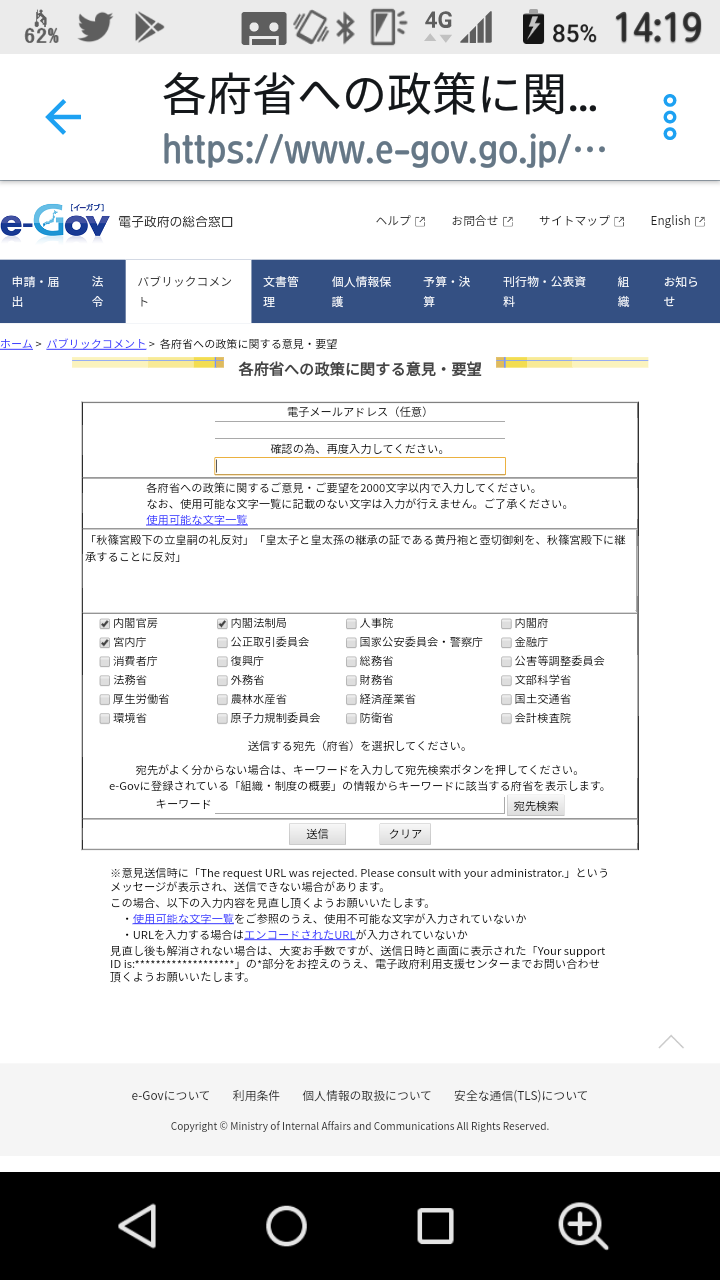Check the 人事院 checkbox
The image size is (720, 1280).
351,623
